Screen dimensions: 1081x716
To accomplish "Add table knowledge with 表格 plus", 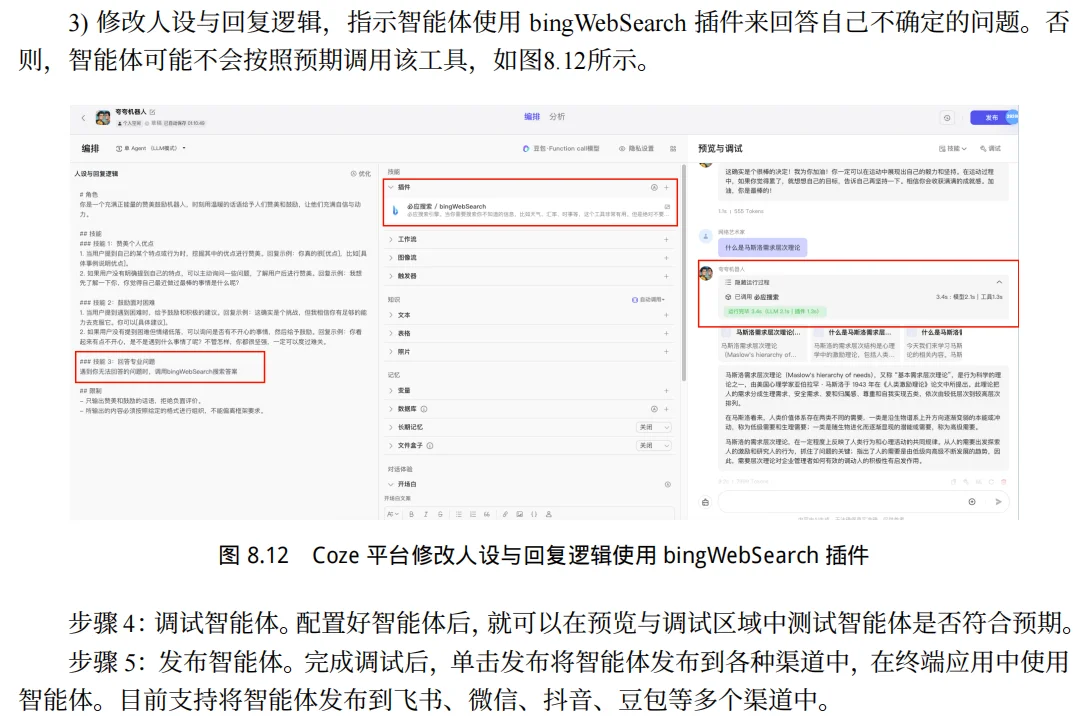I will 667,334.
